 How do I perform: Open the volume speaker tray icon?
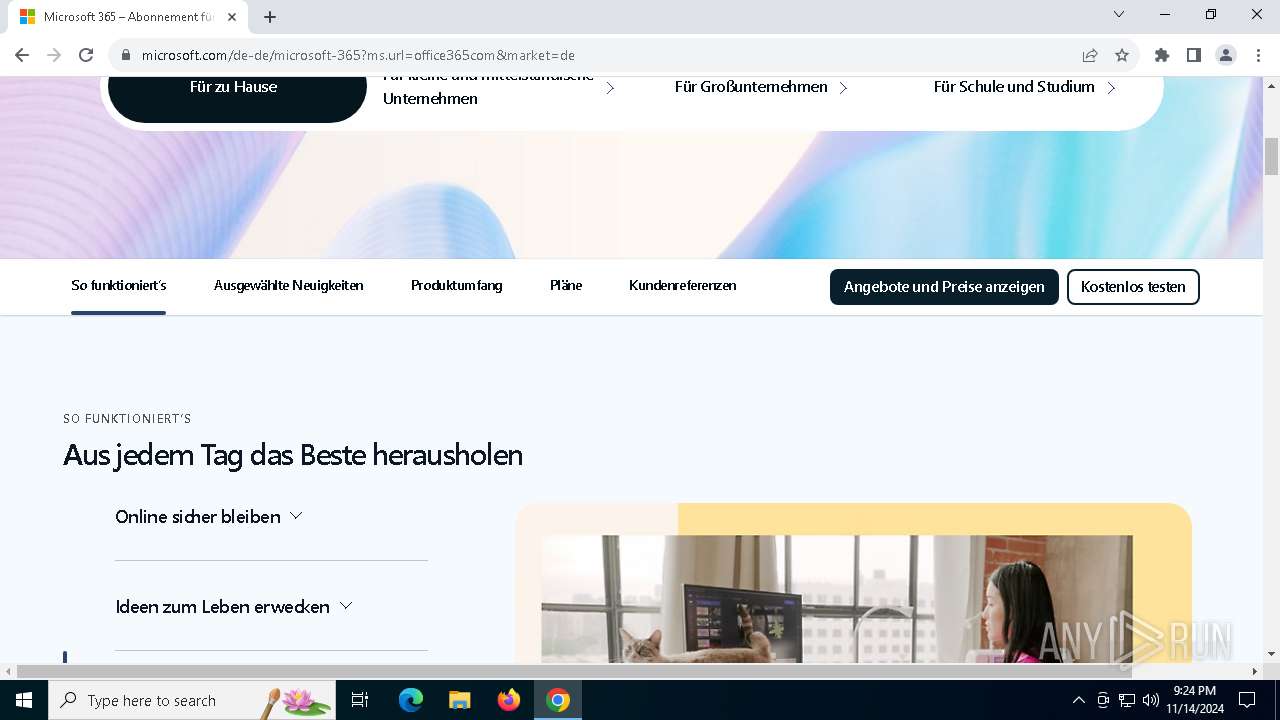click(x=1151, y=700)
